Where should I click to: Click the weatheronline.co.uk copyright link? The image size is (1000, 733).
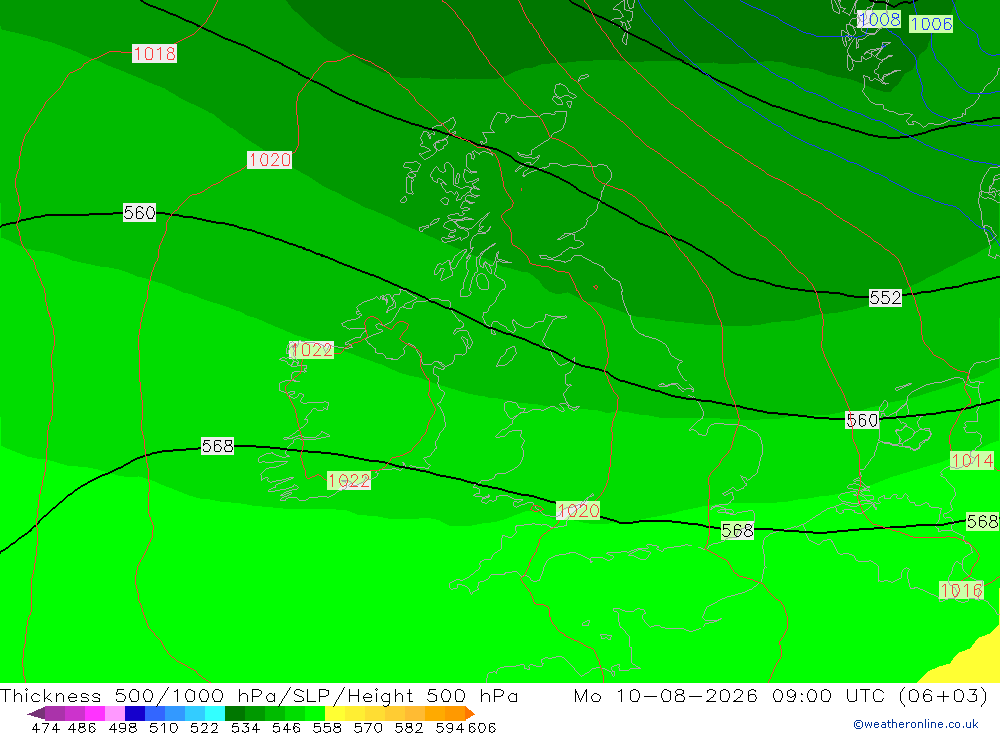[x=915, y=724]
